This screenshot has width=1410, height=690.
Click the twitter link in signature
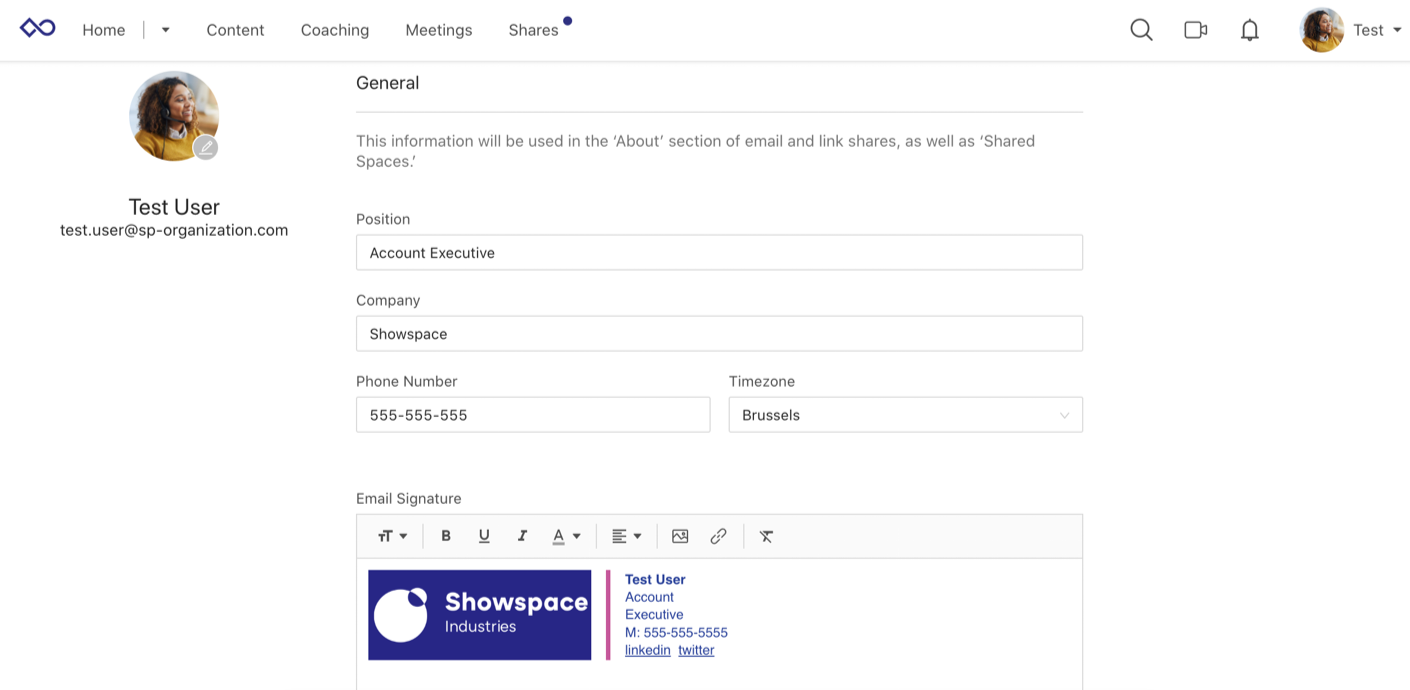(696, 650)
